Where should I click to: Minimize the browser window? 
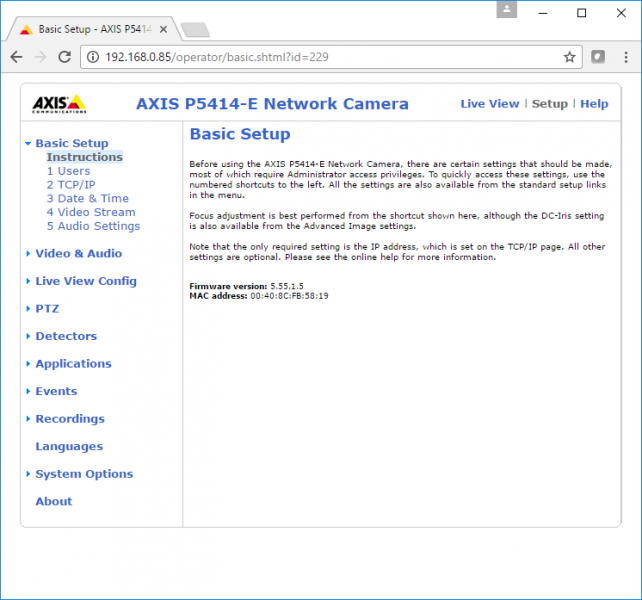click(x=543, y=13)
